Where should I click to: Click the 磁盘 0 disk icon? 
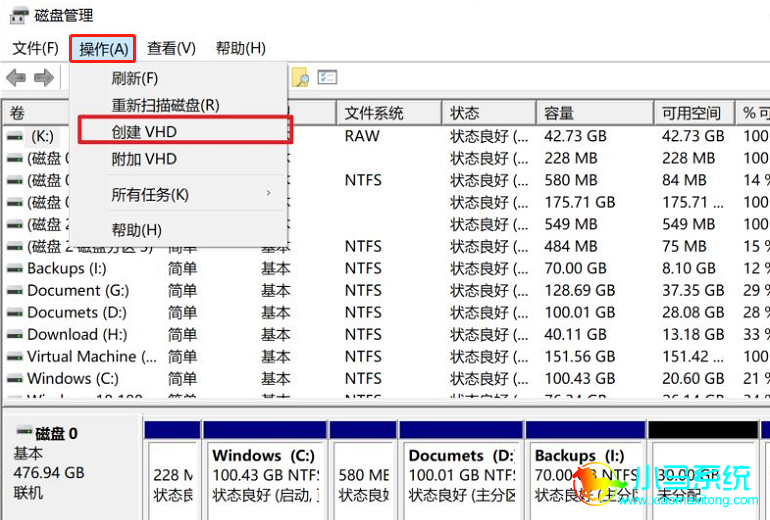25,431
